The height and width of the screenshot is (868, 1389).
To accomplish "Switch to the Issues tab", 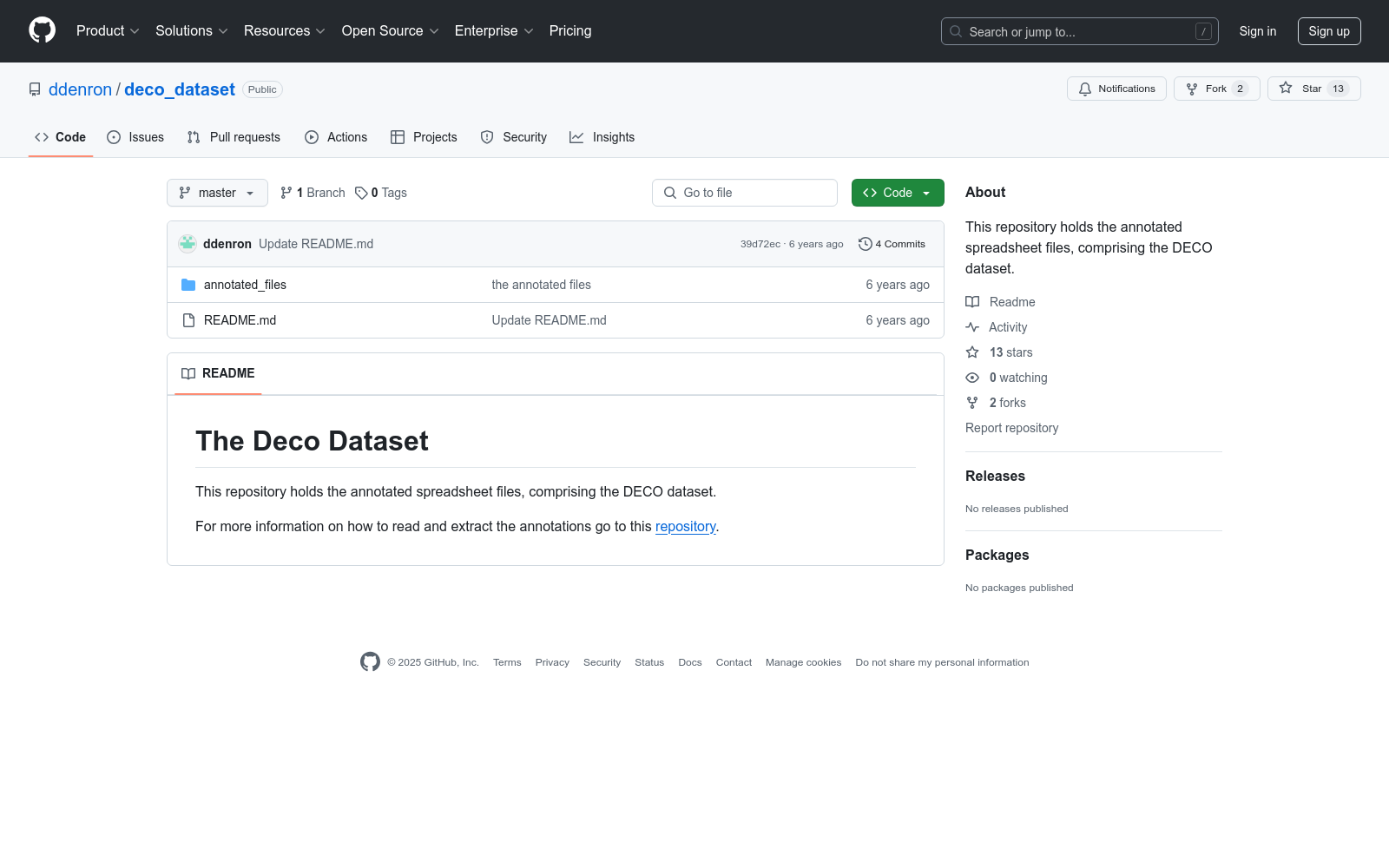I will click(x=135, y=137).
